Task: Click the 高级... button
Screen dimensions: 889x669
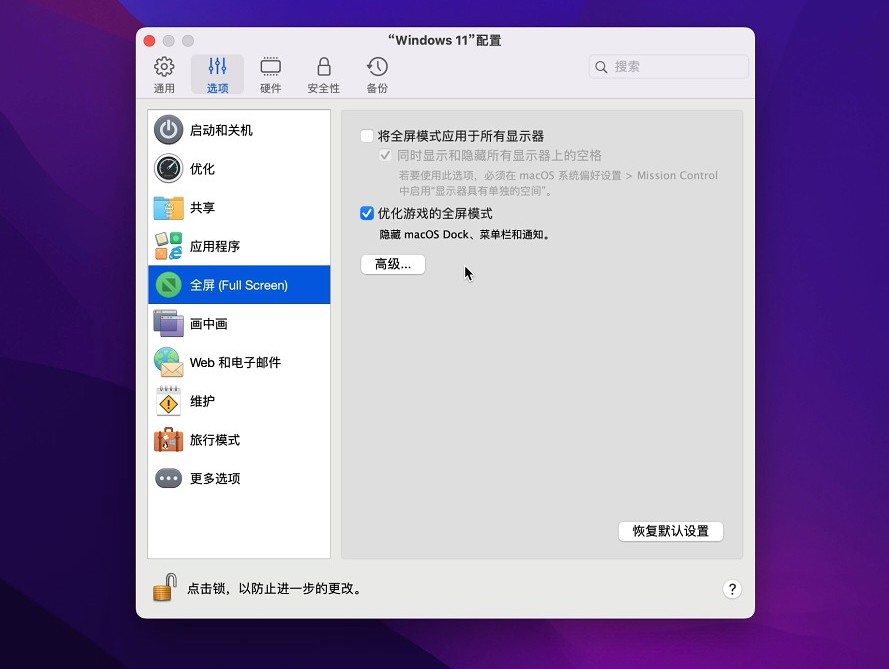Action: click(x=393, y=264)
